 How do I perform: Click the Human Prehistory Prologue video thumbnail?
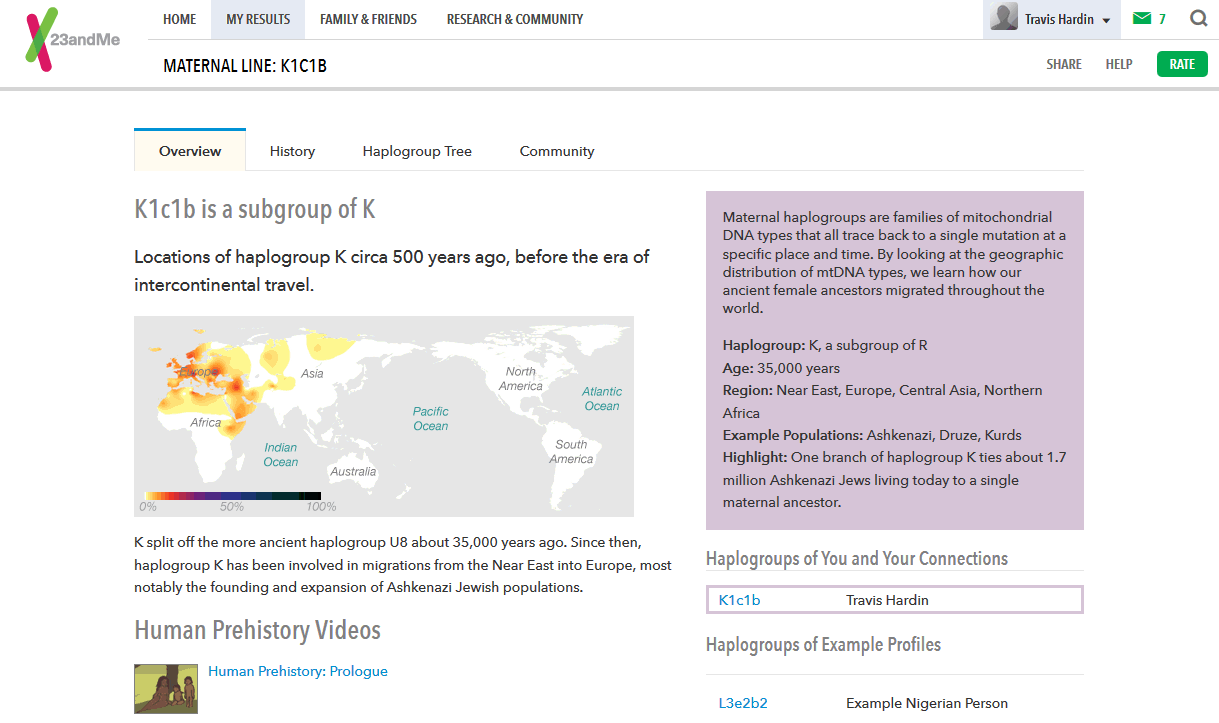(166, 689)
